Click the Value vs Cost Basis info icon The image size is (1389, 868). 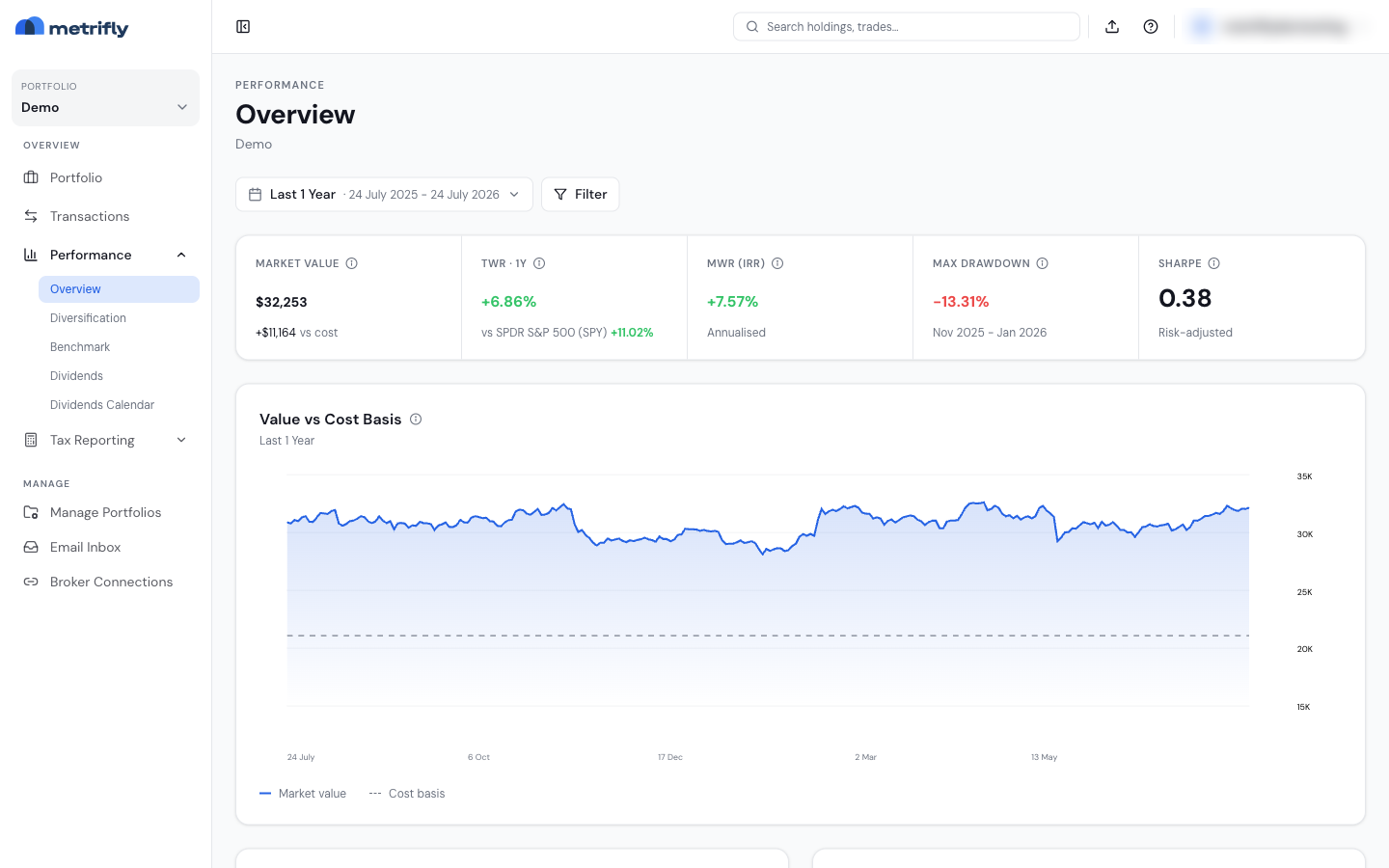pyautogui.click(x=416, y=420)
